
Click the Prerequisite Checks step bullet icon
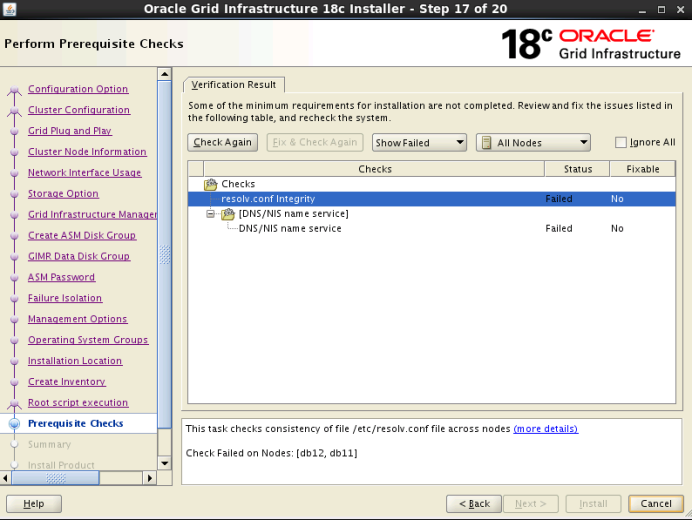pyautogui.click(x=15, y=424)
